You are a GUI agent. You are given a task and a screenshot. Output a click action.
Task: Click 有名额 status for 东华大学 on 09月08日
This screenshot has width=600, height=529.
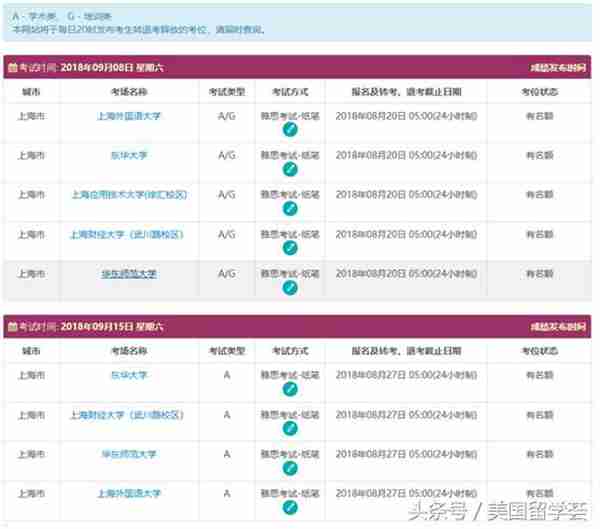[x=540, y=155]
